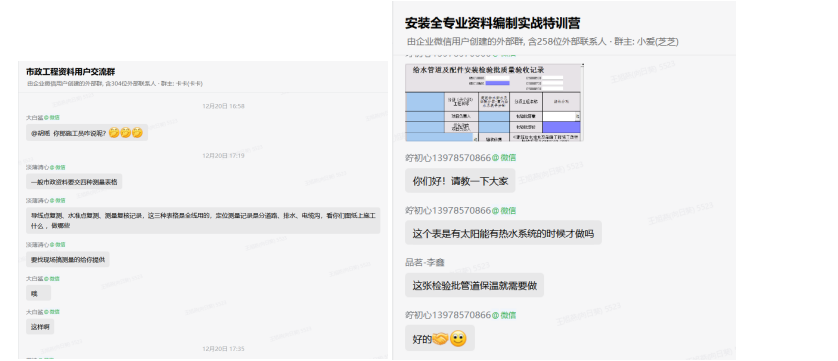Click the long message starting with 导线点复测

(203, 220)
